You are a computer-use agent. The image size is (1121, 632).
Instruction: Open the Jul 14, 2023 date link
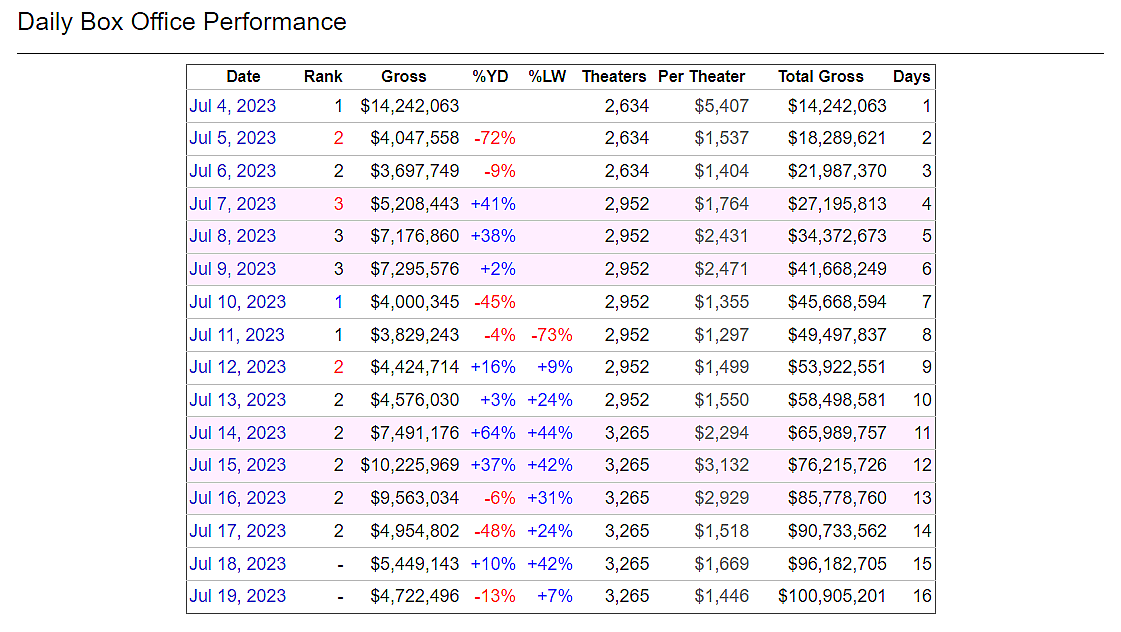click(237, 433)
